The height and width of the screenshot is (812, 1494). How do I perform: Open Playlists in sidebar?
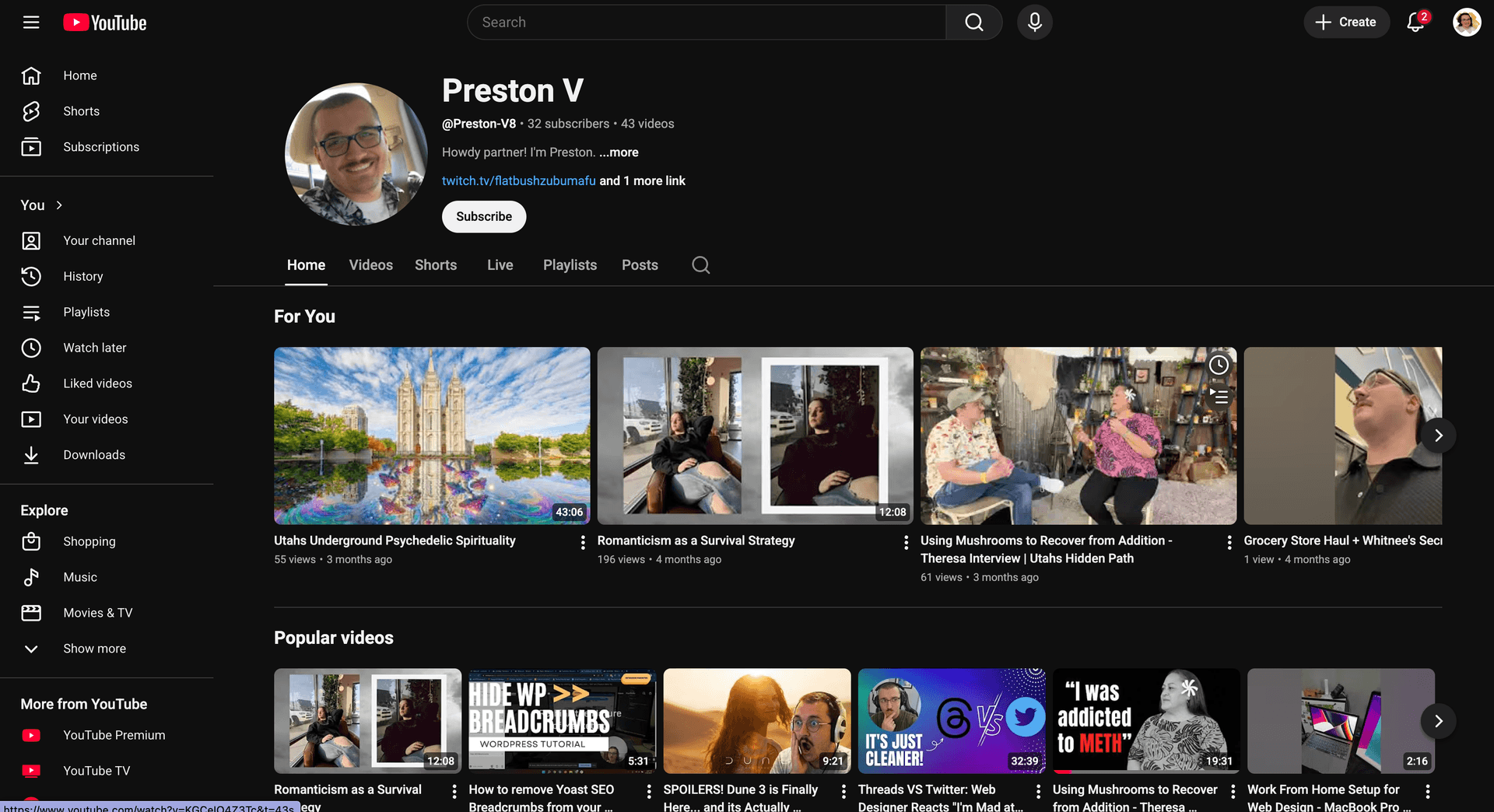click(x=107, y=312)
